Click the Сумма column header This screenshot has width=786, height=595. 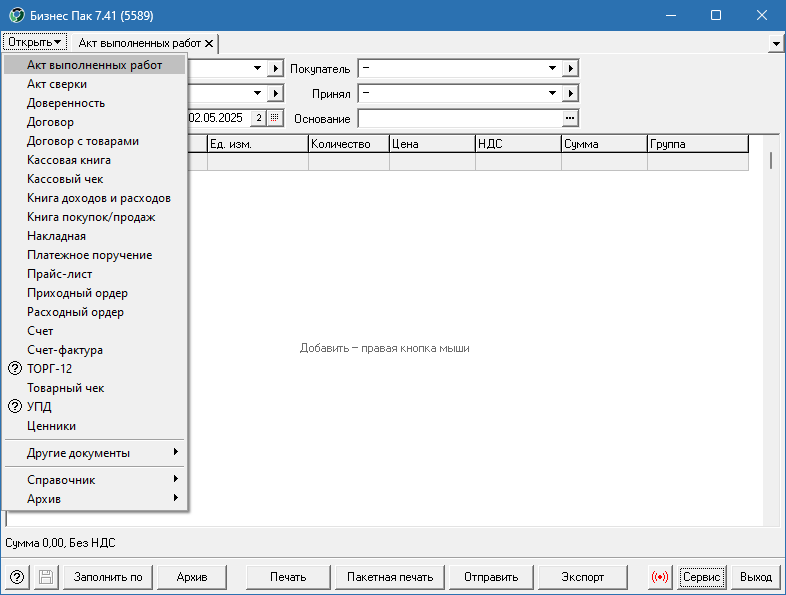604,144
